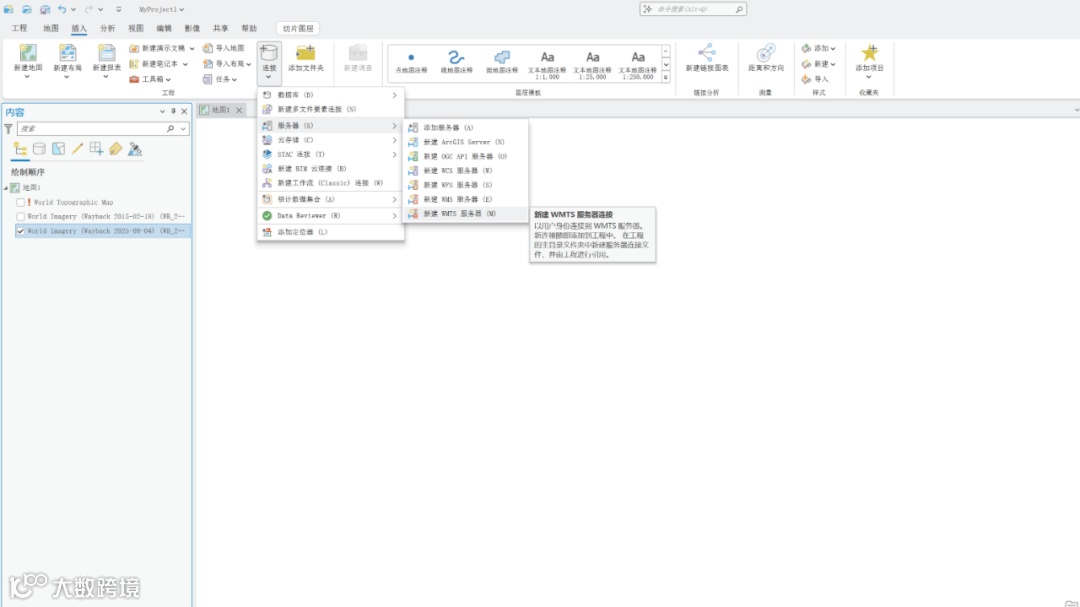1080x607 pixels.
Task: Click 新建链接图表 (New Link Chart) icon
Action: click(707, 53)
